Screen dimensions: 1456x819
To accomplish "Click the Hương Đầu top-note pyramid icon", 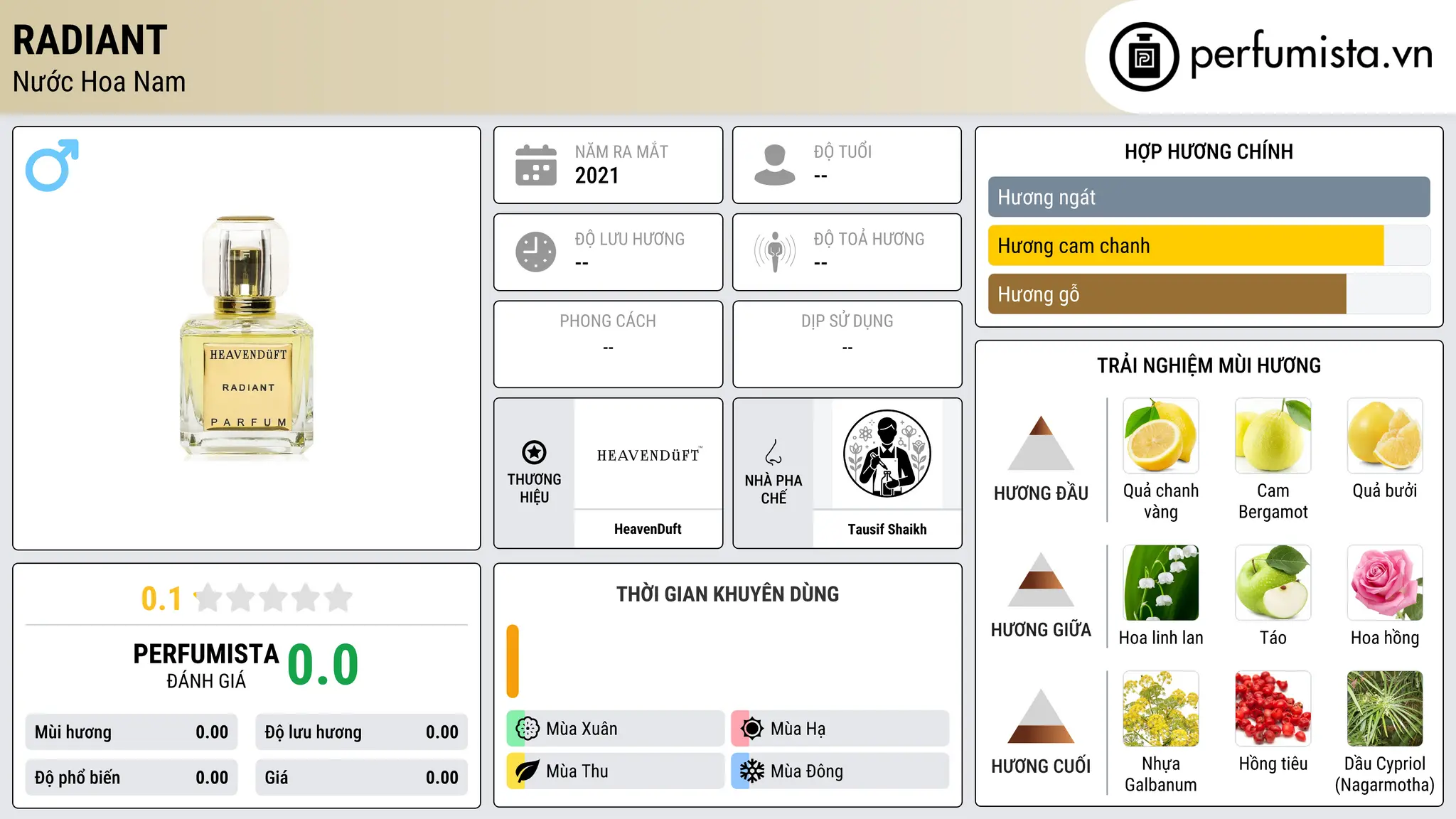I will [x=1041, y=443].
